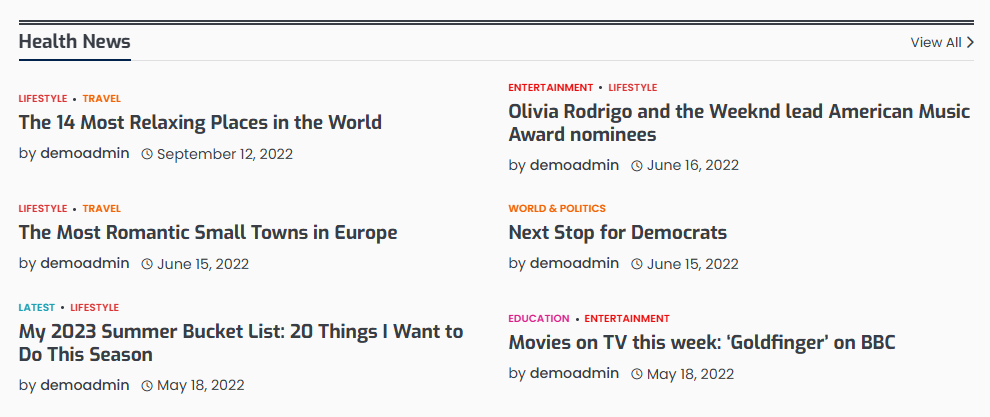Read The Most Romantic Small Towns in Europe
Image resolution: width=990 pixels, height=417 pixels.
208,233
